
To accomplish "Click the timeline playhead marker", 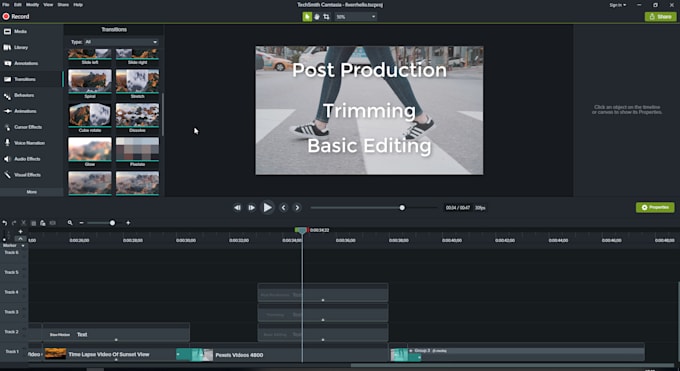I will 302,230.
